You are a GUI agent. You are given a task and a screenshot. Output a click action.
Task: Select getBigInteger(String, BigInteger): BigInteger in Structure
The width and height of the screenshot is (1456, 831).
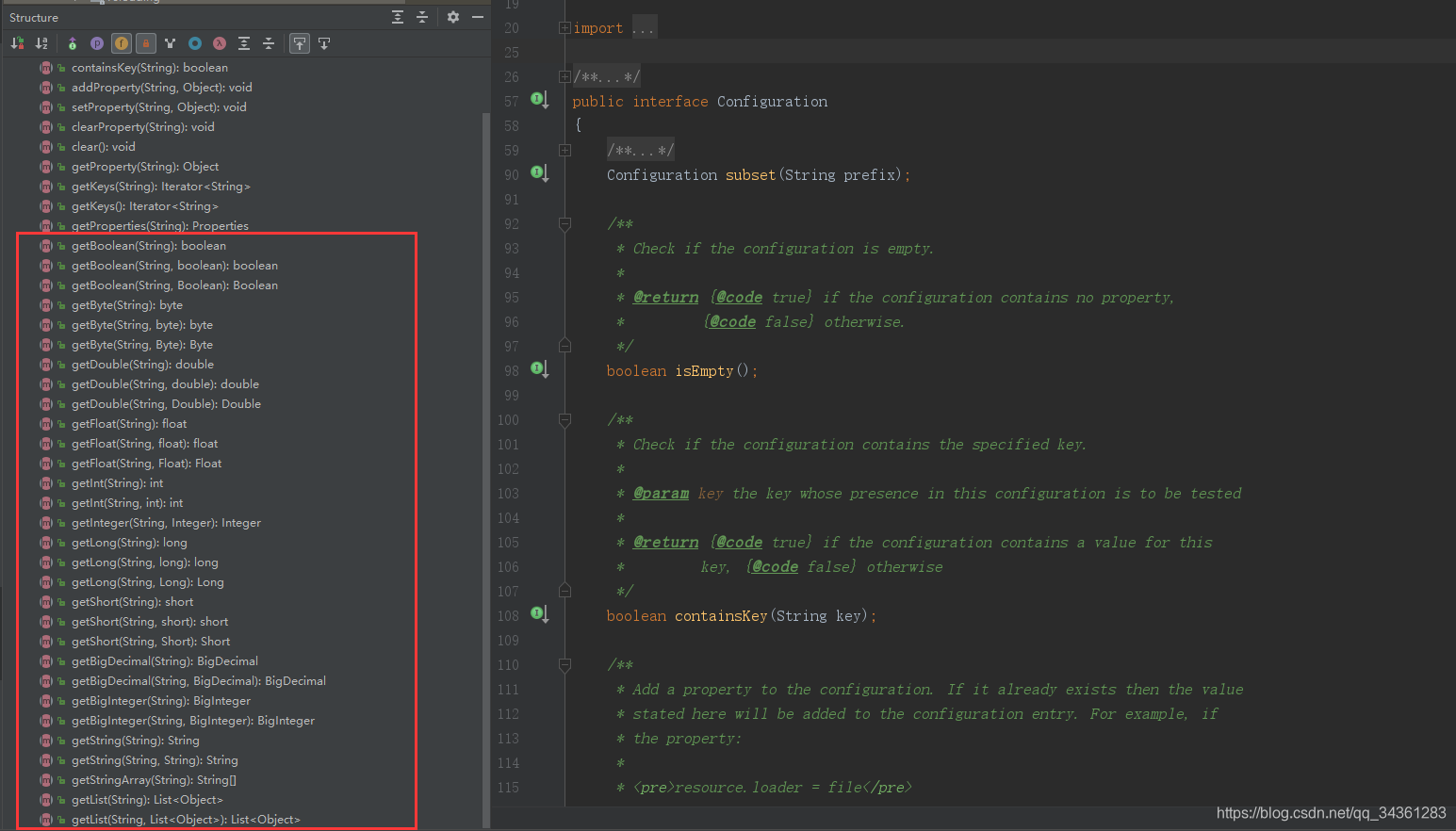(x=193, y=721)
